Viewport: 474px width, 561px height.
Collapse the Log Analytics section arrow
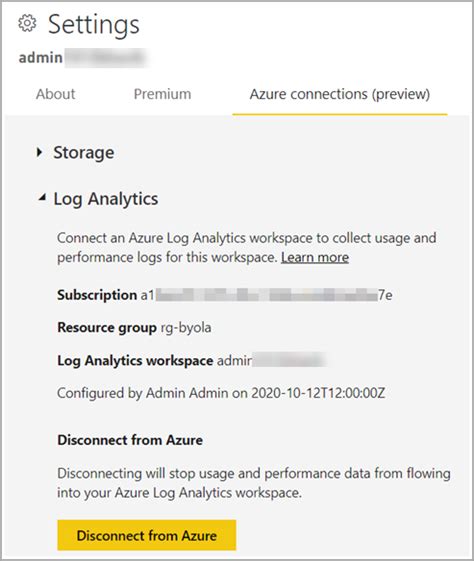42,197
